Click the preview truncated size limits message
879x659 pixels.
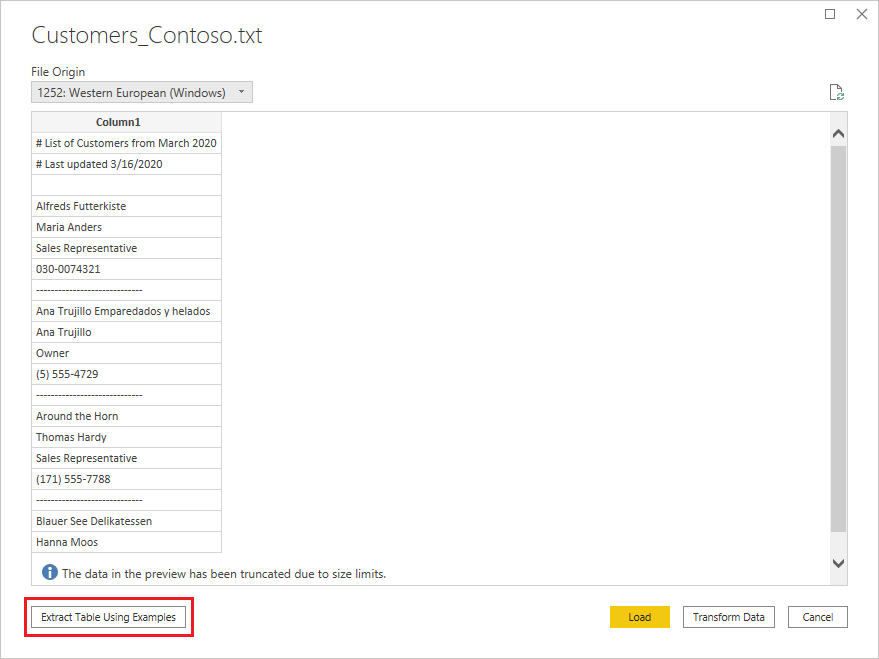pyautogui.click(x=224, y=574)
